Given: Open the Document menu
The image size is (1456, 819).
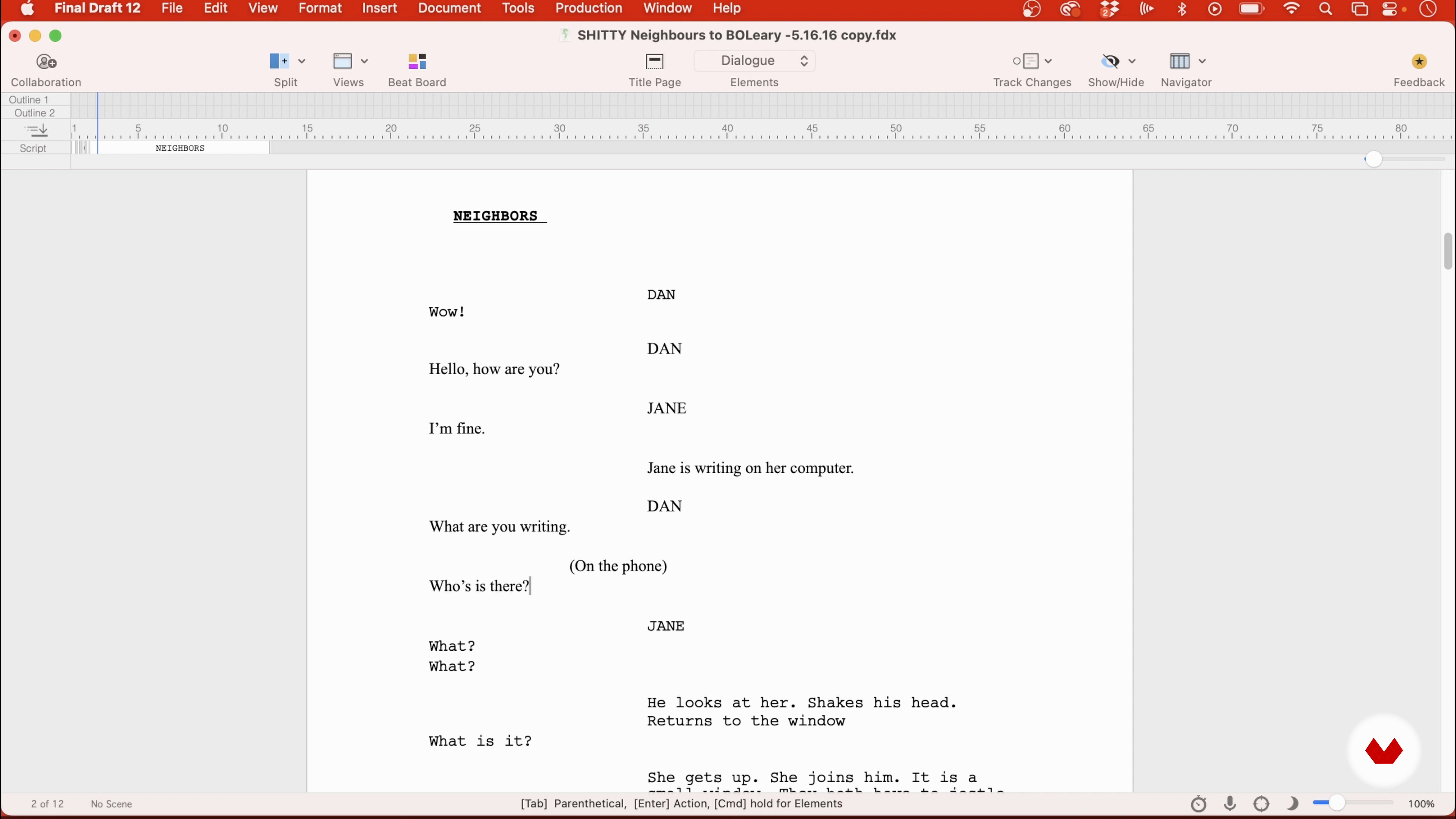Looking at the screenshot, I should point(449,8).
